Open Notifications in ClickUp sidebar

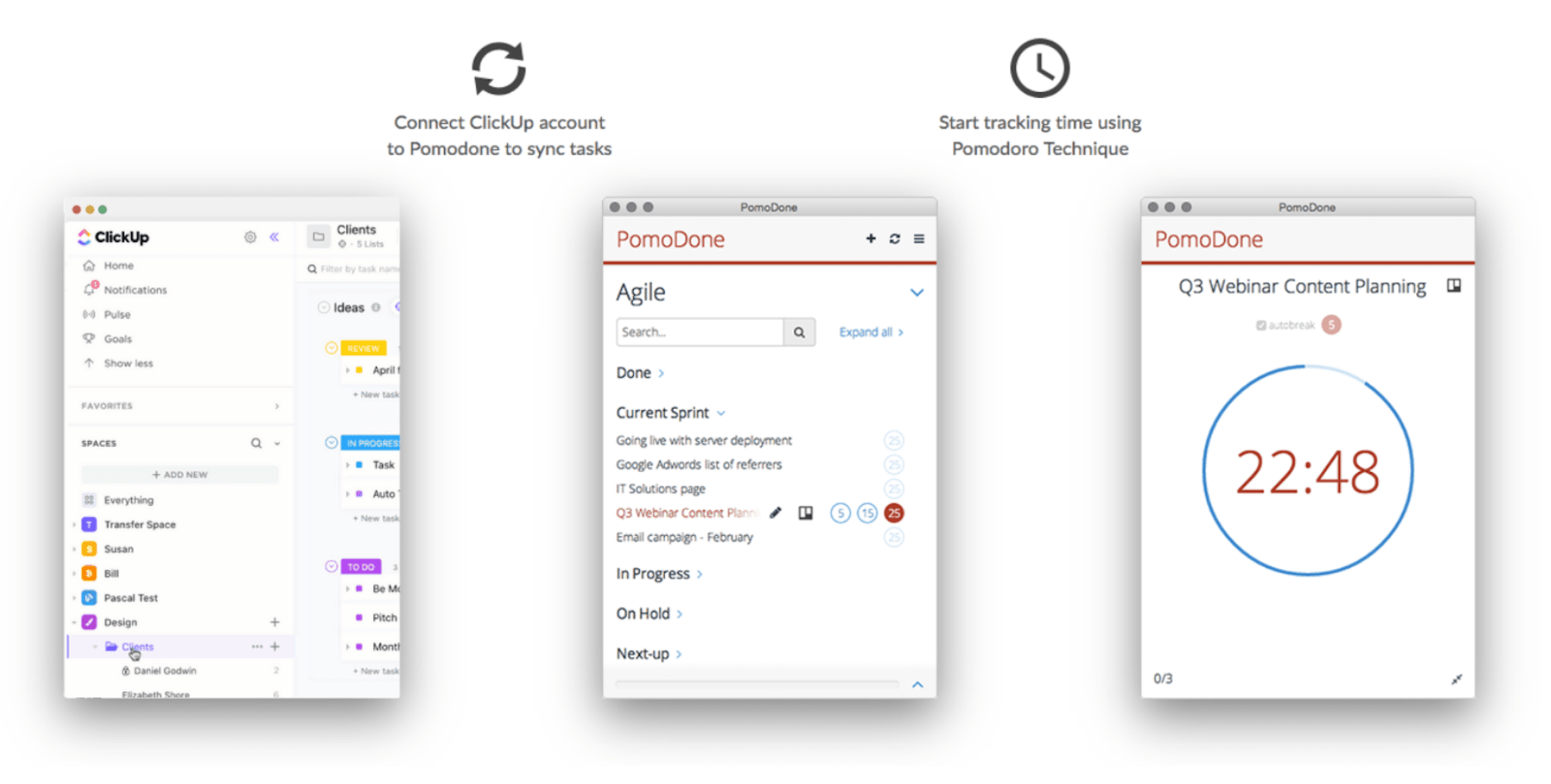tap(135, 290)
